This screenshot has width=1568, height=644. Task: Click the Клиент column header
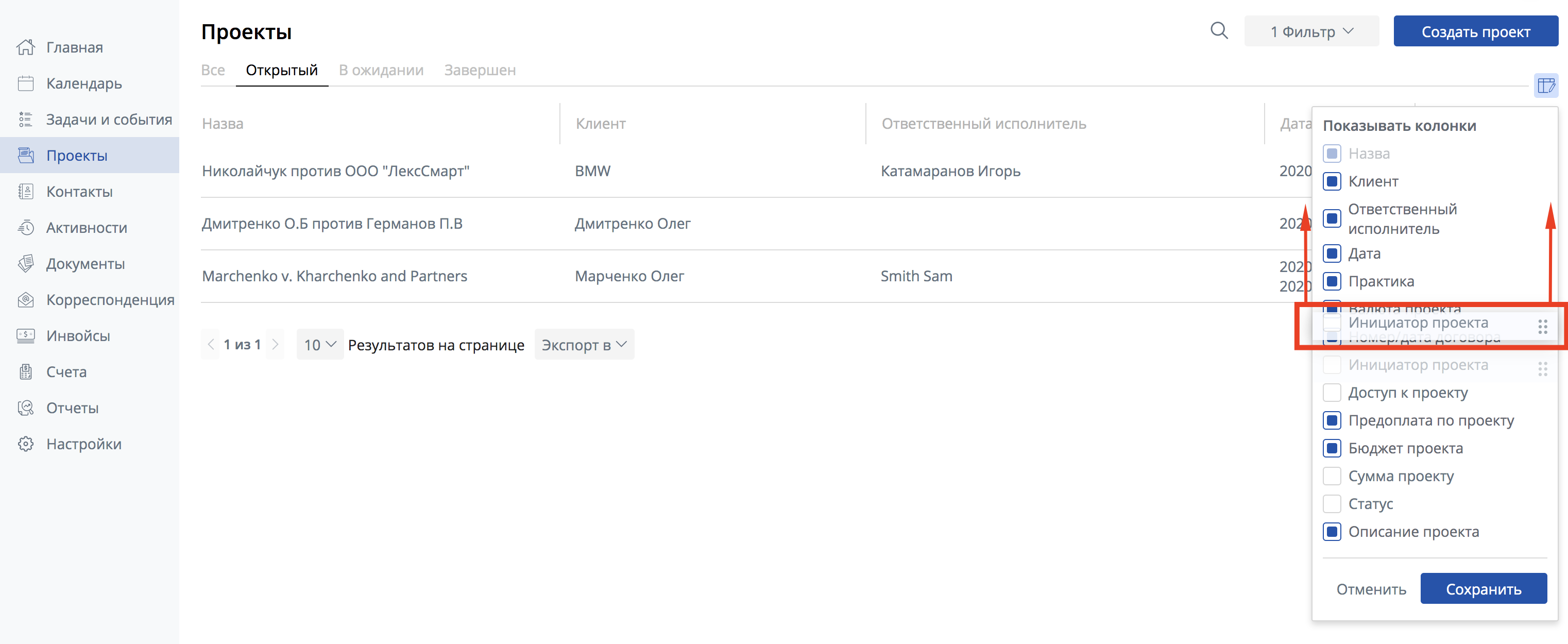pyautogui.click(x=601, y=124)
